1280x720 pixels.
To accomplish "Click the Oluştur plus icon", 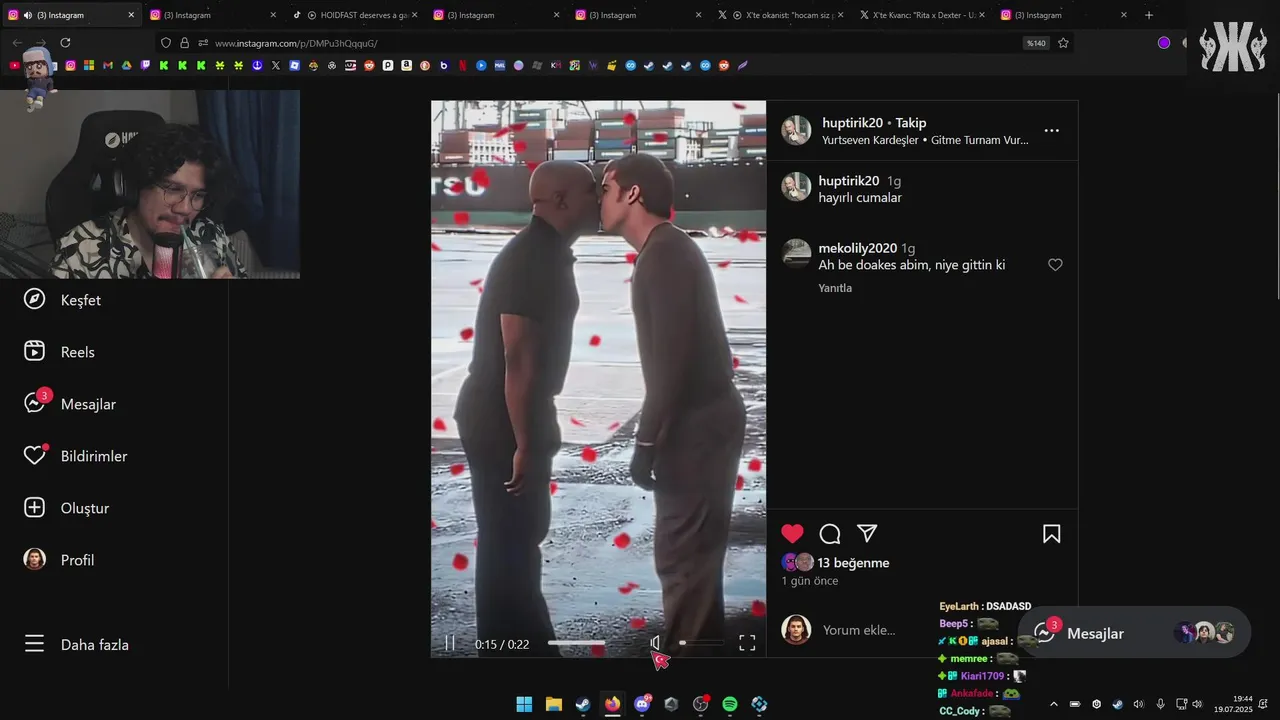I will click(35, 507).
